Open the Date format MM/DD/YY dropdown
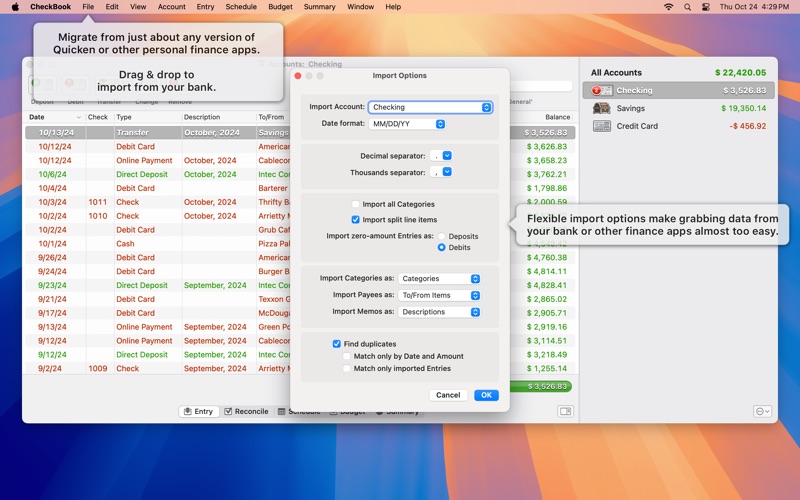The width and height of the screenshot is (800, 500). [x=407, y=124]
